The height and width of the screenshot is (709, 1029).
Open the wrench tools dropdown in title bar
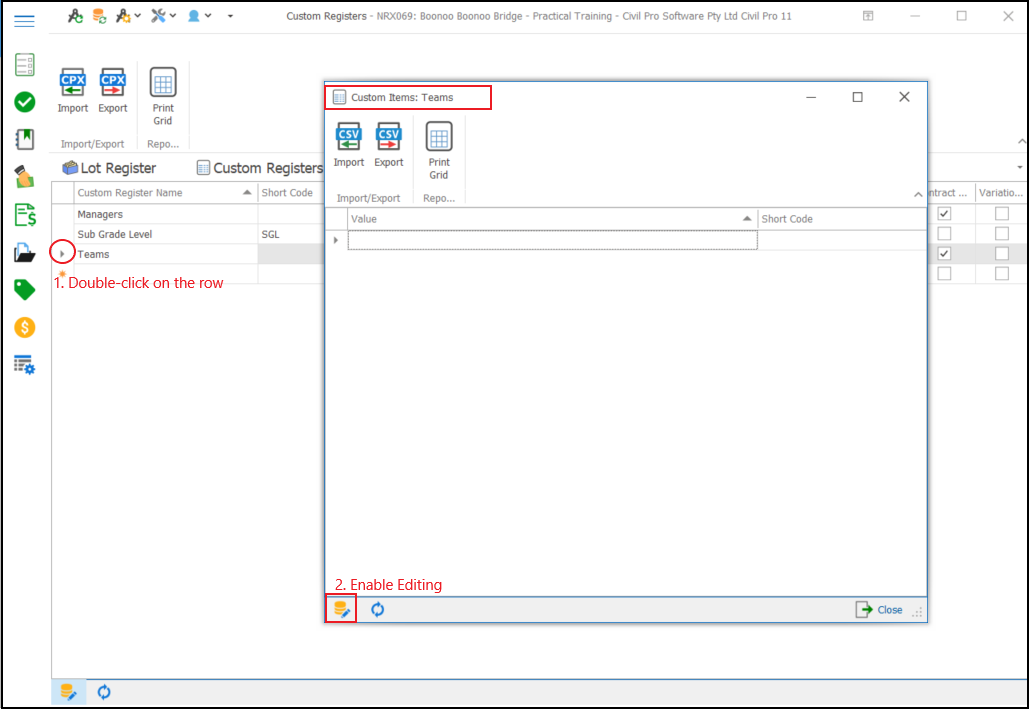tap(163, 16)
